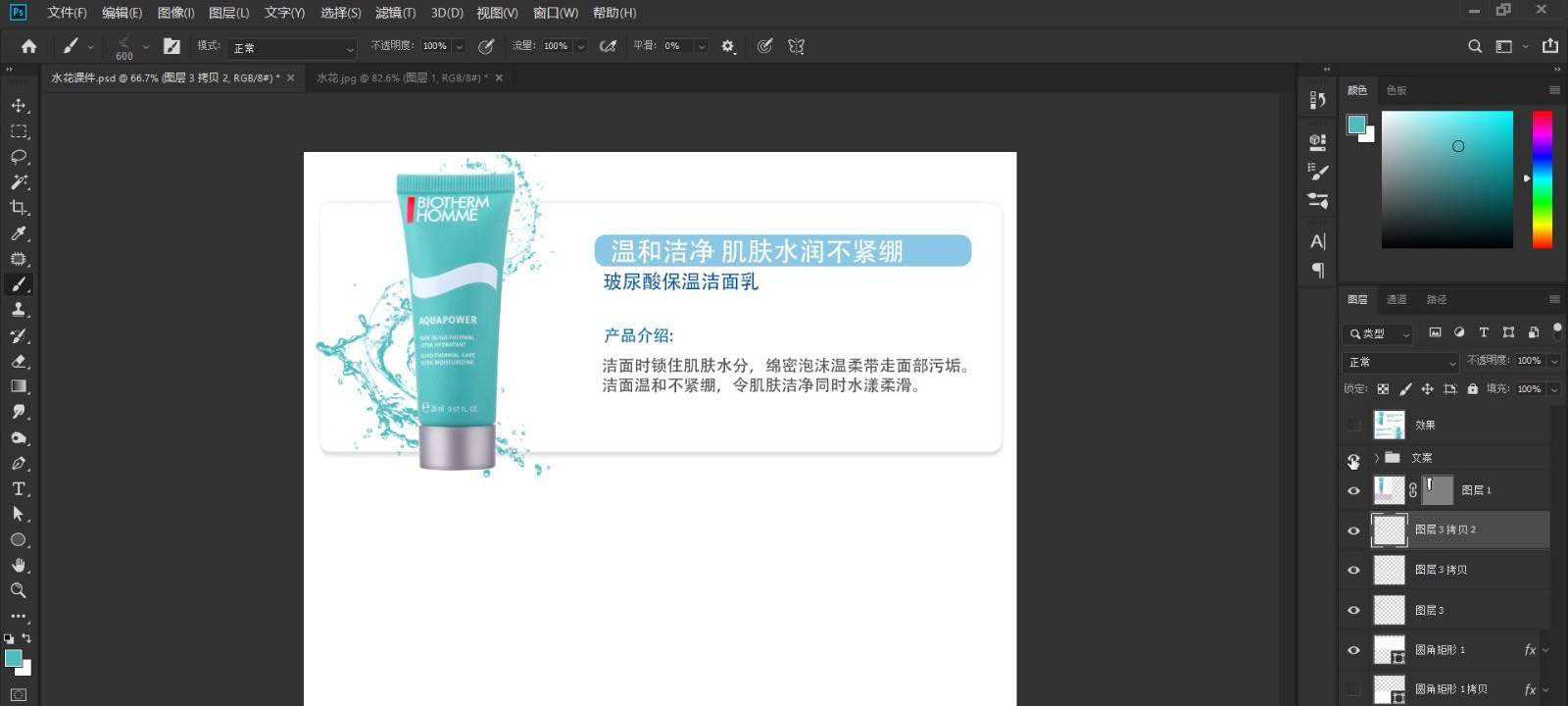Switch to the 通道 panel tab

1396,299
